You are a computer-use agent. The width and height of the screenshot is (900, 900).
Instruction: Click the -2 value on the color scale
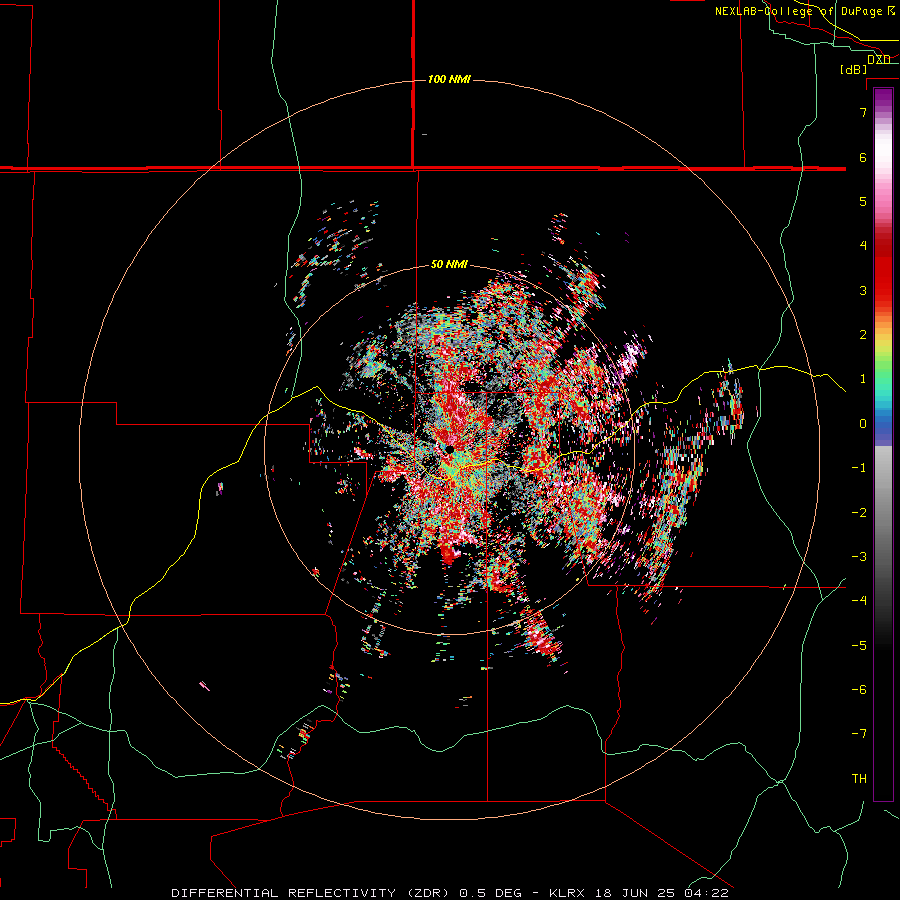(859, 513)
